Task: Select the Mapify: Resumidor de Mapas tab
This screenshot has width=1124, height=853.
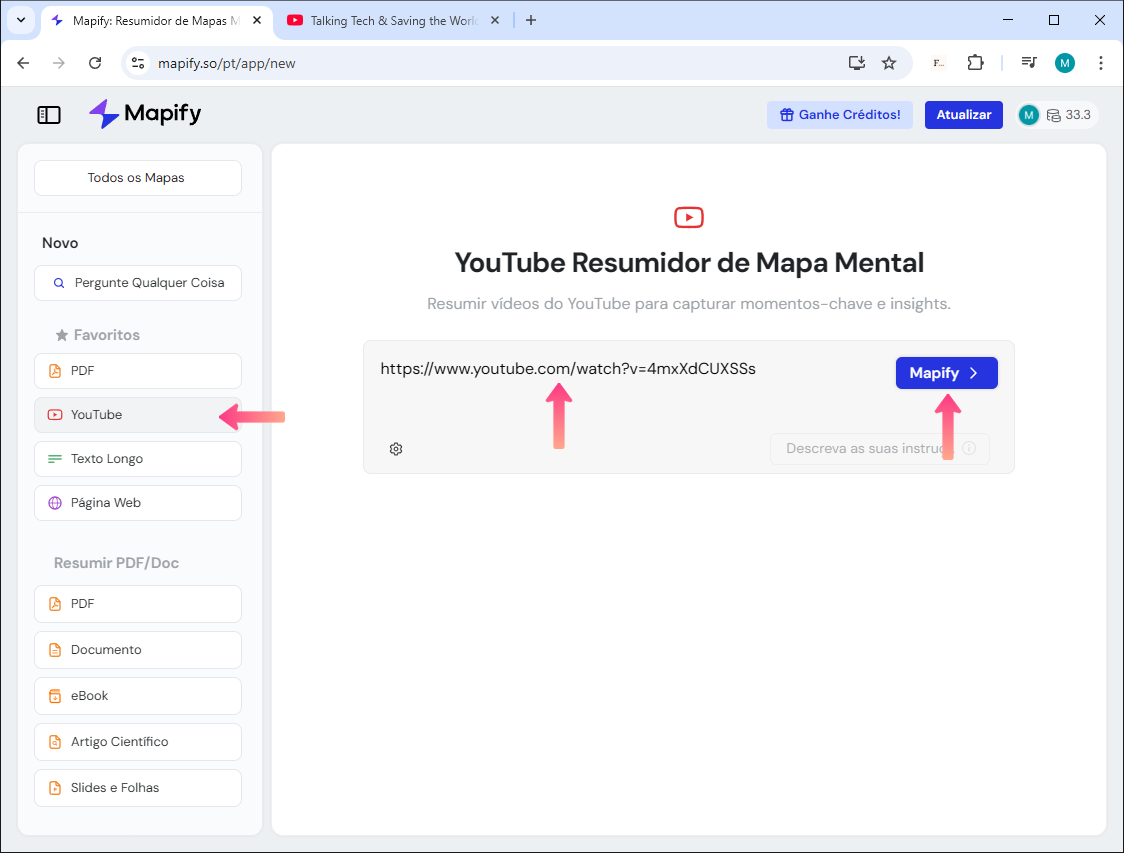Action: pyautogui.click(x=156, y=21)
